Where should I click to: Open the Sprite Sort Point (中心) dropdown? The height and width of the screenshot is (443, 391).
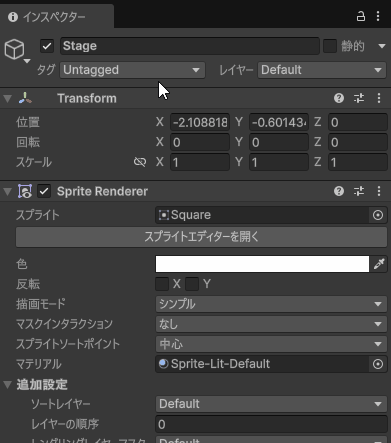[x=271, y=344]
